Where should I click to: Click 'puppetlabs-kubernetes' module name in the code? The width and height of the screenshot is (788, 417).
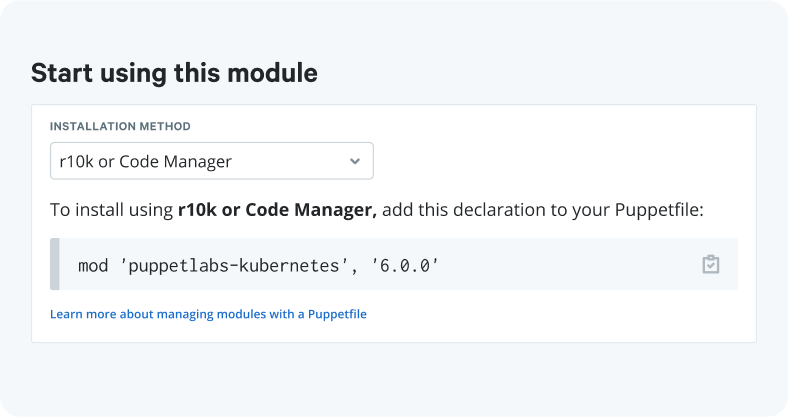pyautogui.click(x=234, y=265)
